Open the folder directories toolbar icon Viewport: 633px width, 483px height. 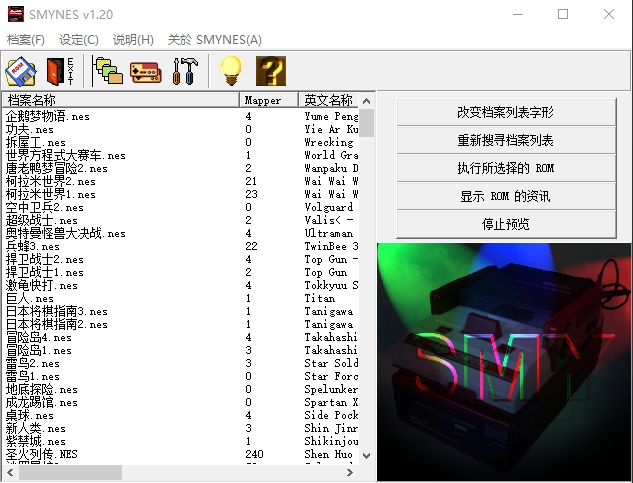click(x=107, y=71)
